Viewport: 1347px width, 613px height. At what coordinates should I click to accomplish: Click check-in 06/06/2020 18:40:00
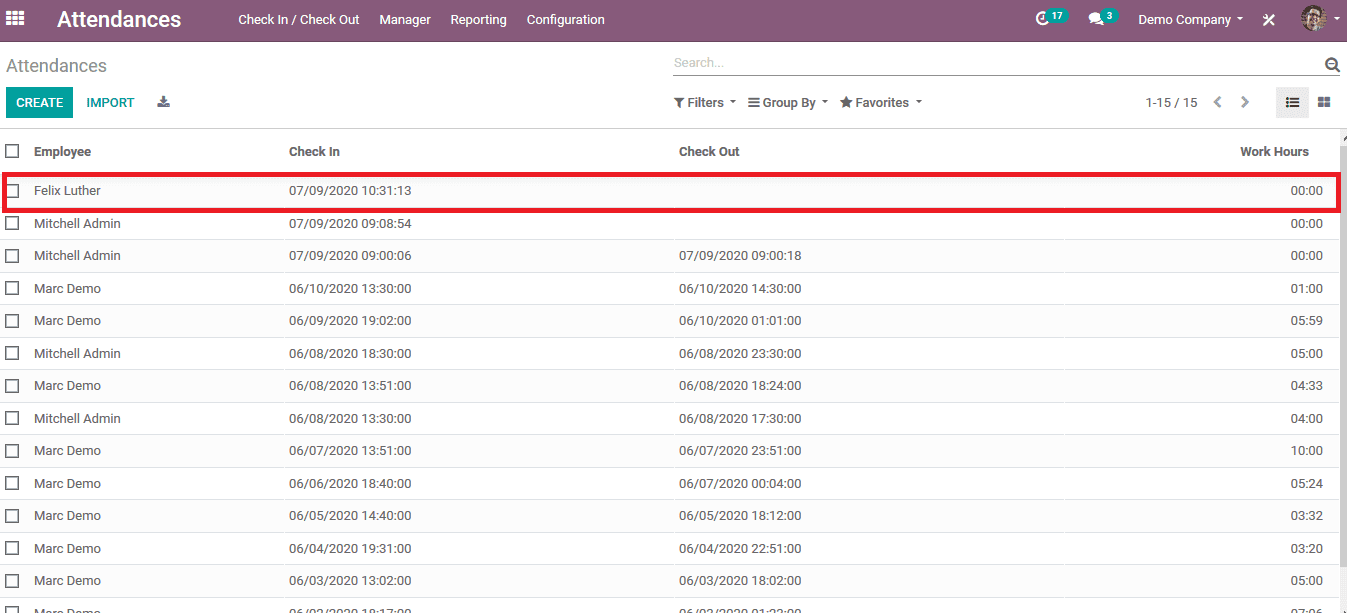click(x=350, y=484)
